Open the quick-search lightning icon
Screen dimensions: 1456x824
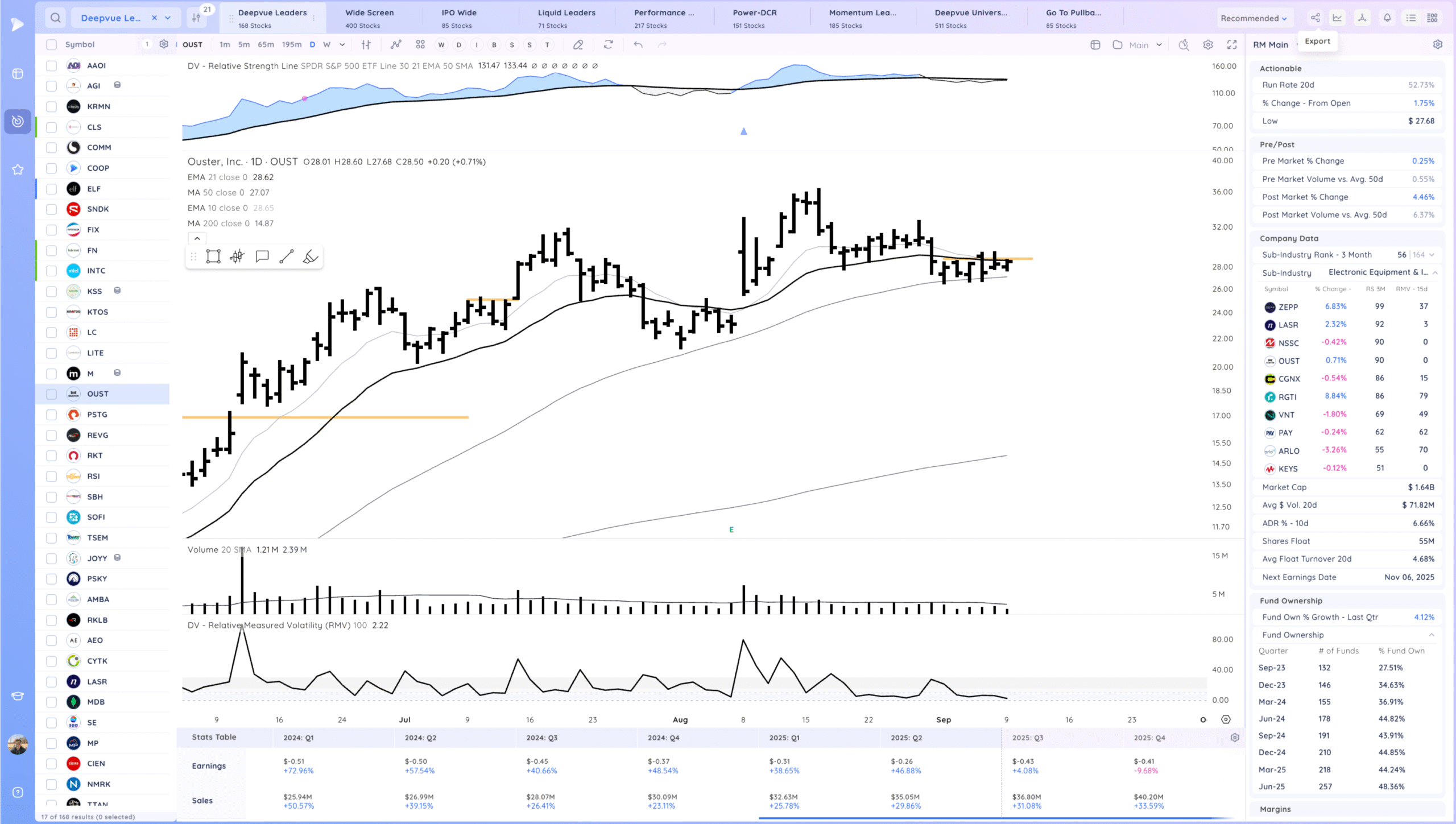(1184, 44)
